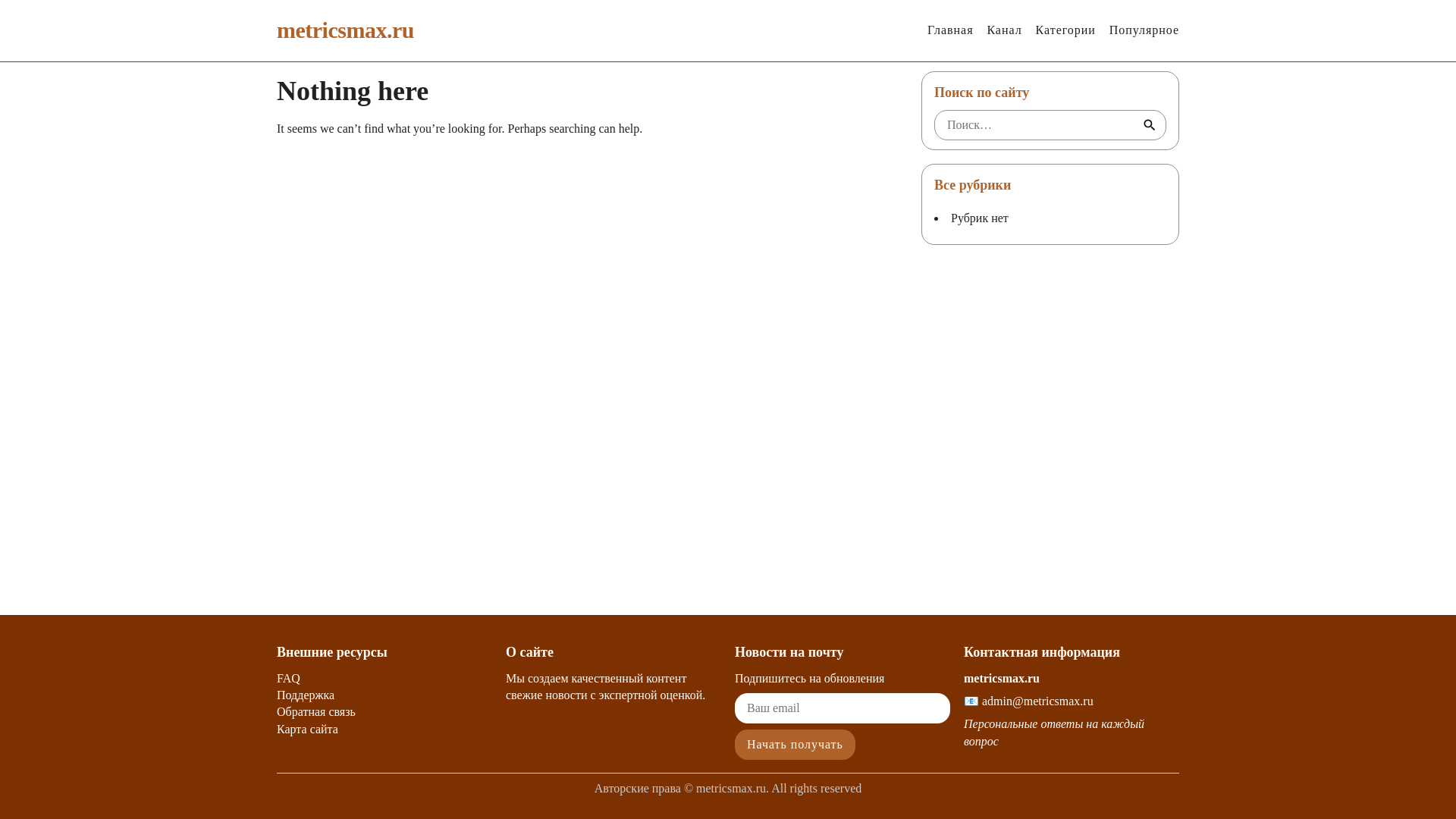Screen dimensions: 1456x819
Task: Click the Контактная информация footer heading
Action: 1041,652
